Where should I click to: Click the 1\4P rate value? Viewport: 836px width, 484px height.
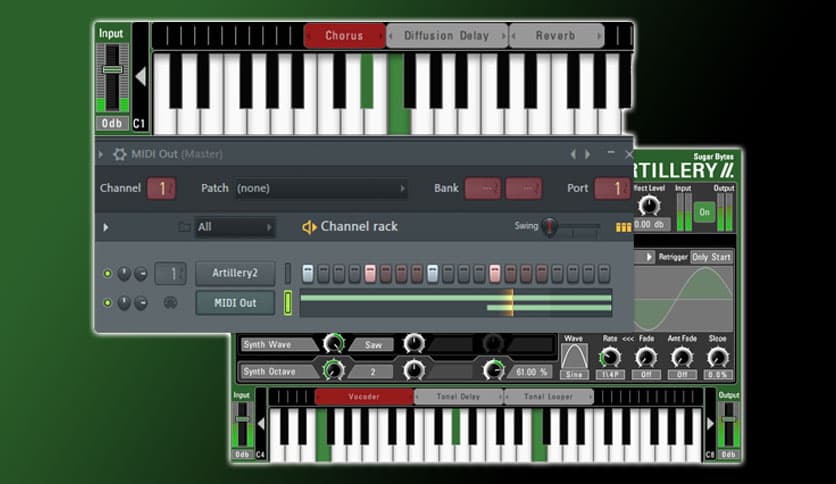(610, 375)
